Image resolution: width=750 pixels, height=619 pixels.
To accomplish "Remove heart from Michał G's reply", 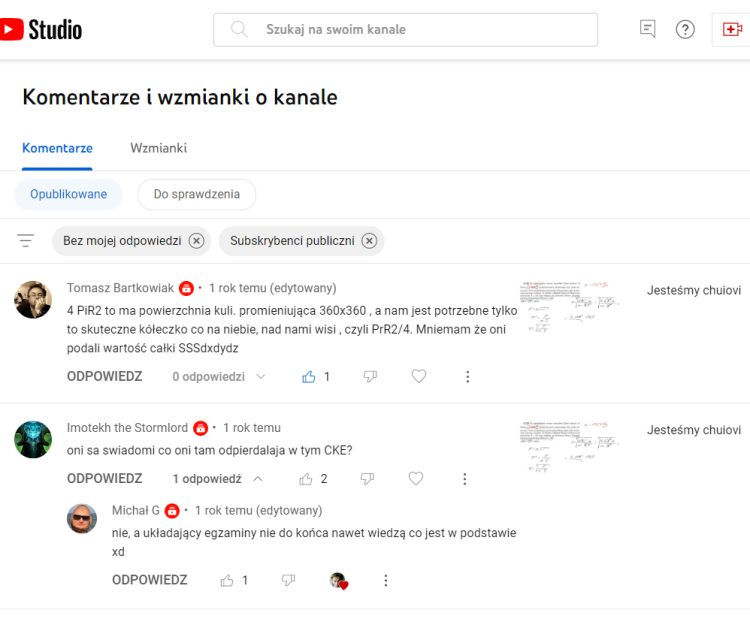I will pyautogui.click(x=339, y=580).
